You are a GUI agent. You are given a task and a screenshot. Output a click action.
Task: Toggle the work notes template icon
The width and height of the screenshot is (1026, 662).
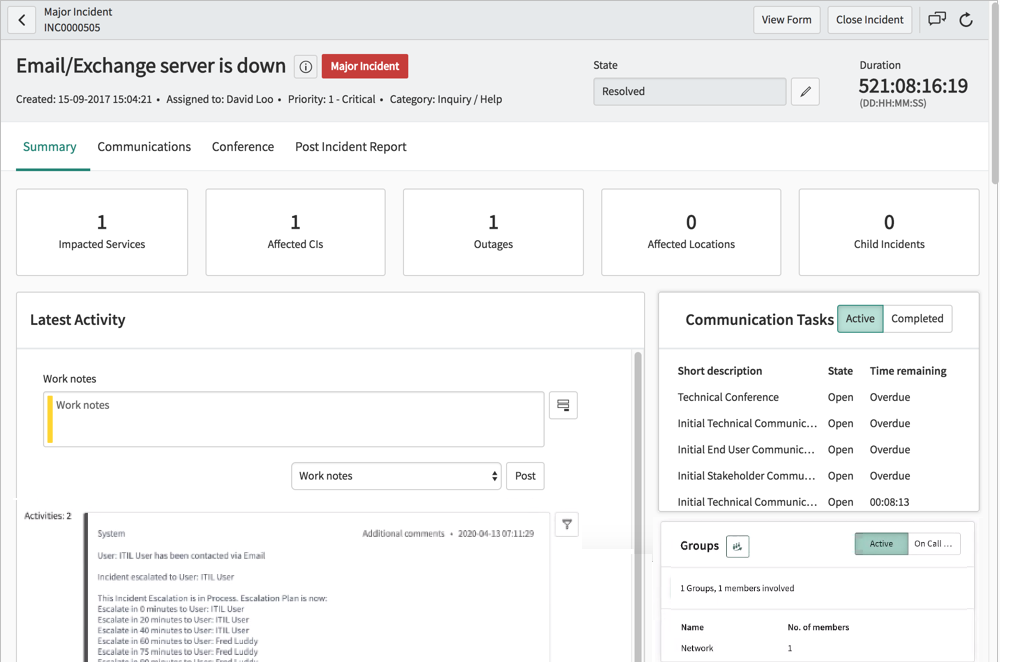[x=563, y=406]
